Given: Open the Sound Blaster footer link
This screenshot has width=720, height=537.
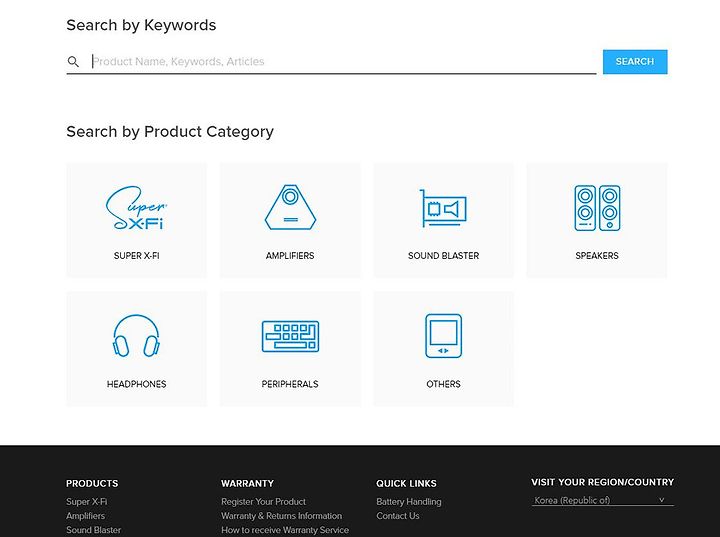Looking at the screenshot, I should (x=94, y=530).
